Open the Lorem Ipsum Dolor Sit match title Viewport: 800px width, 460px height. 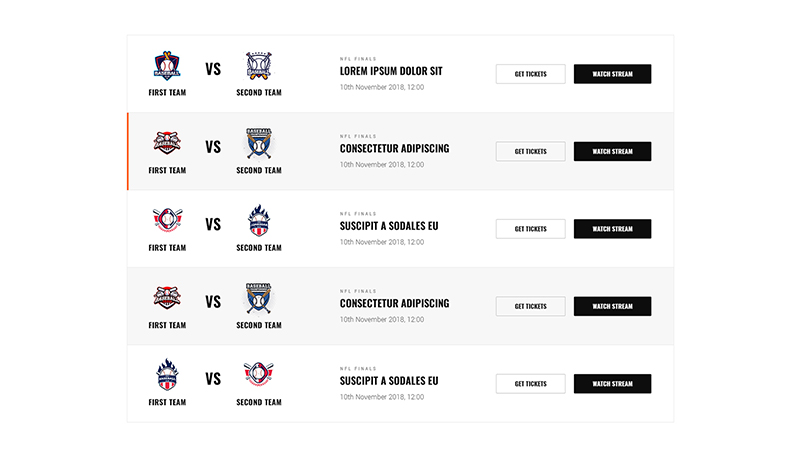point(391,71)
